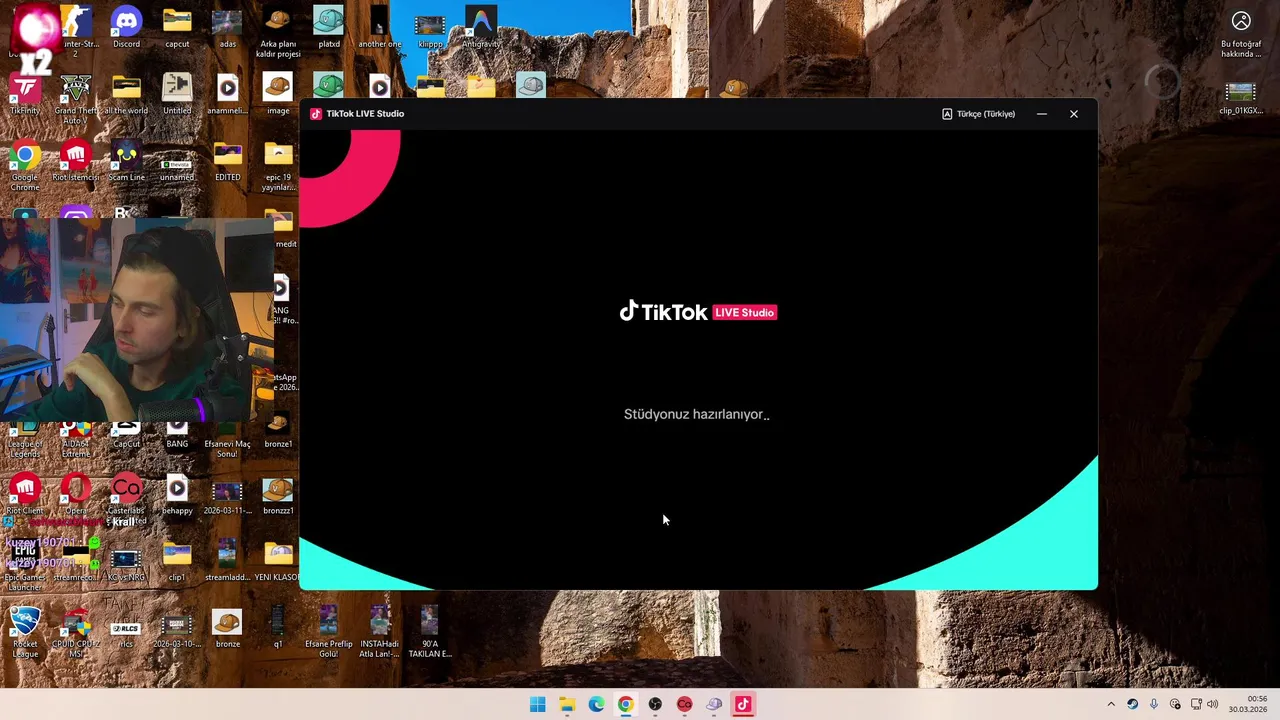Open the Türkçe (Türkiye) language selector

coord(979,114)
